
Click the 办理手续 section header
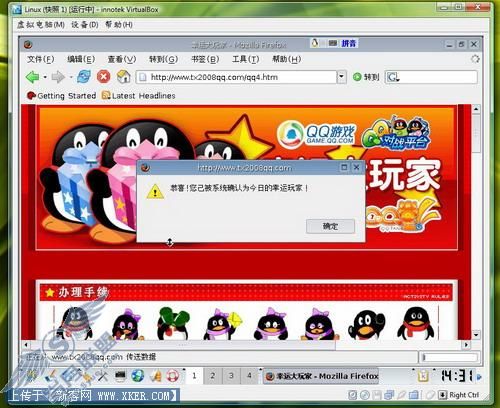pyautogui.click(x=246, y=292)
